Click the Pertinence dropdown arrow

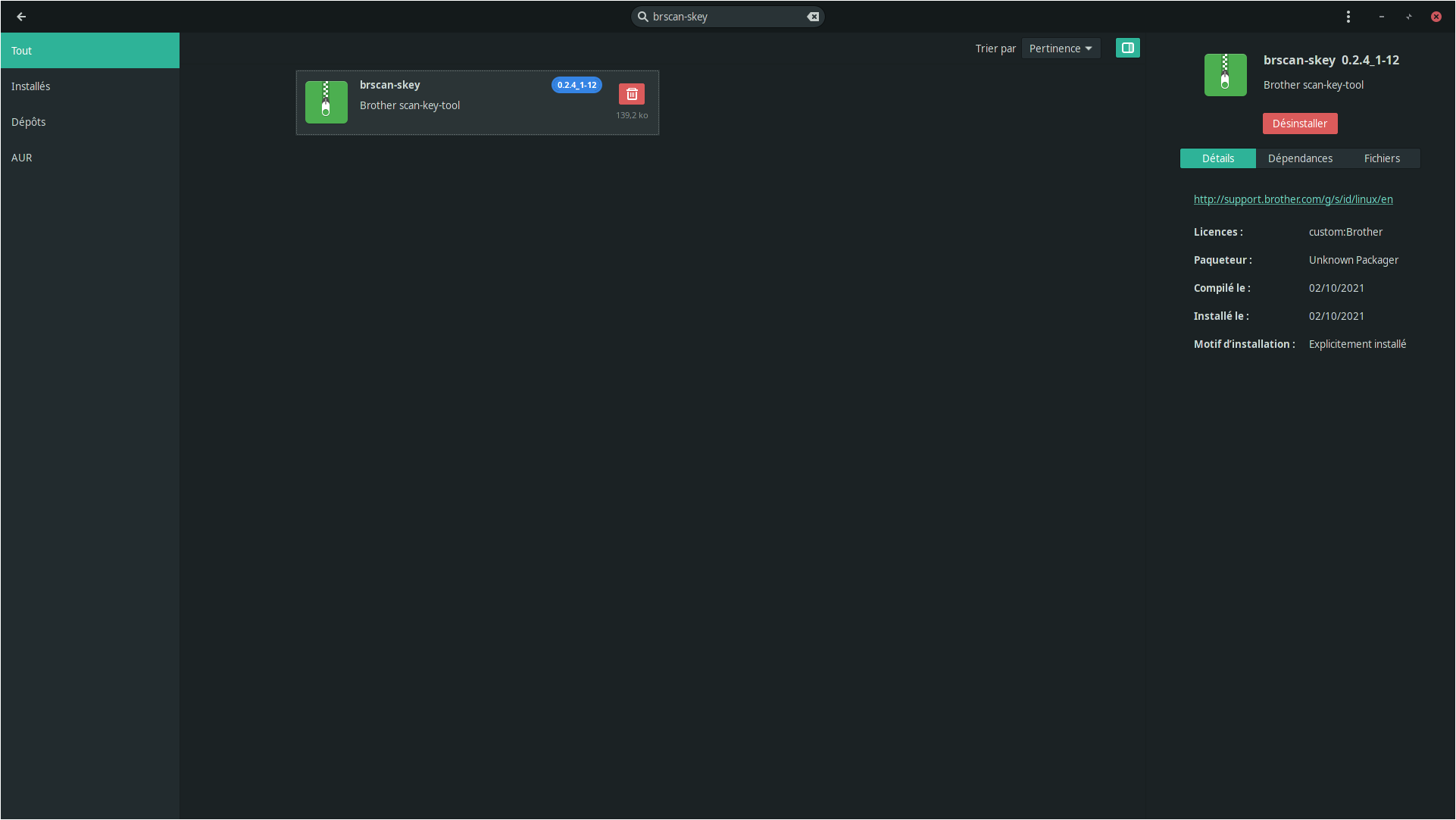[x=1089, y=49]
